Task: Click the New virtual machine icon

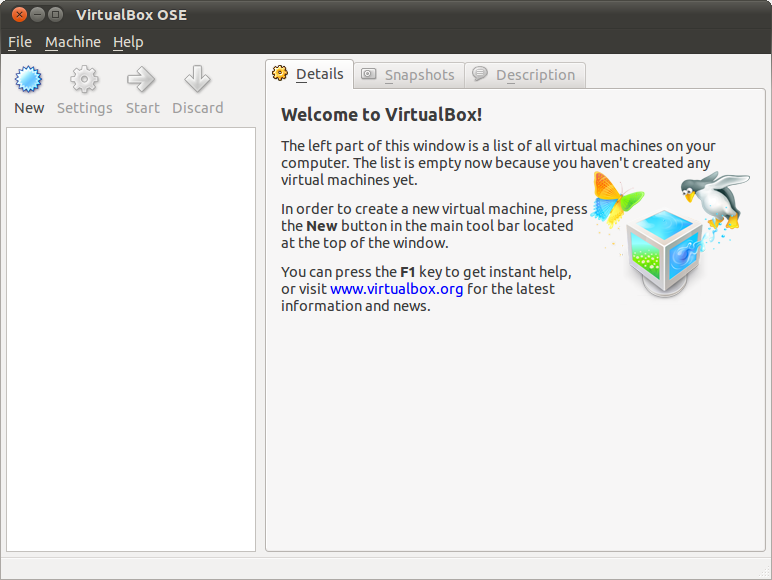Action: (x=29, y=80)
